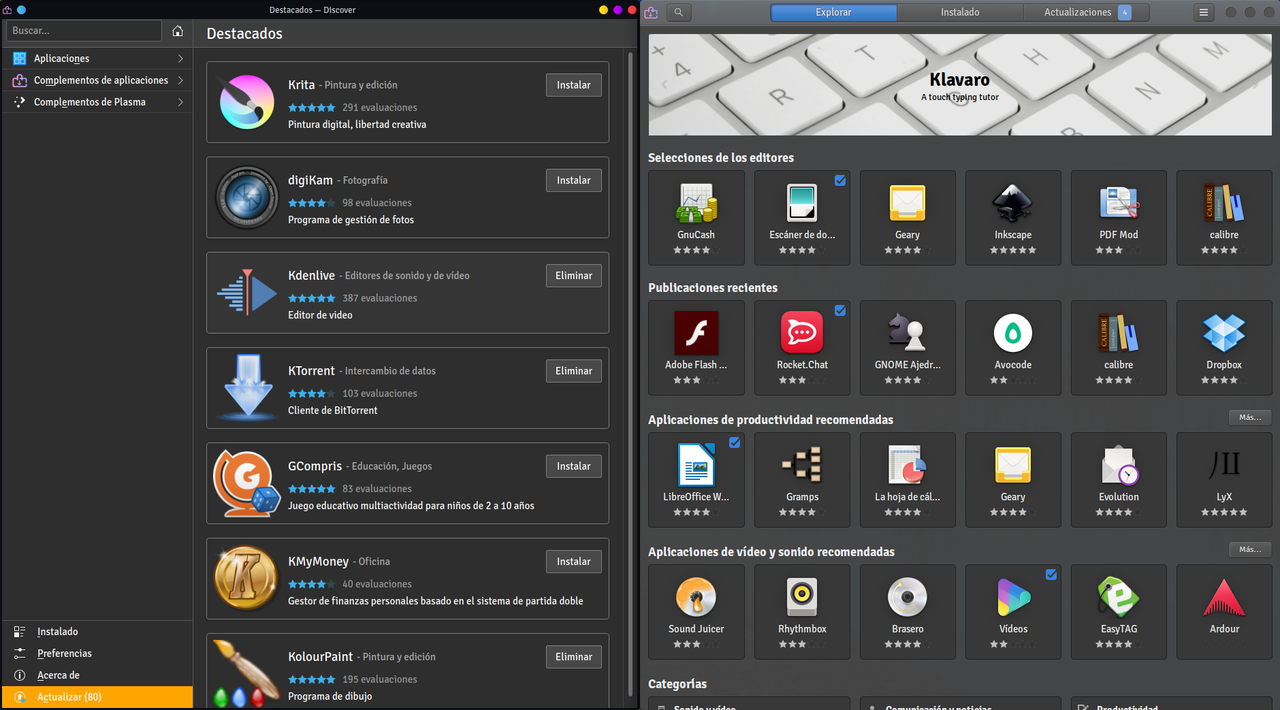Open the Krita app icon

coord(246,102)
